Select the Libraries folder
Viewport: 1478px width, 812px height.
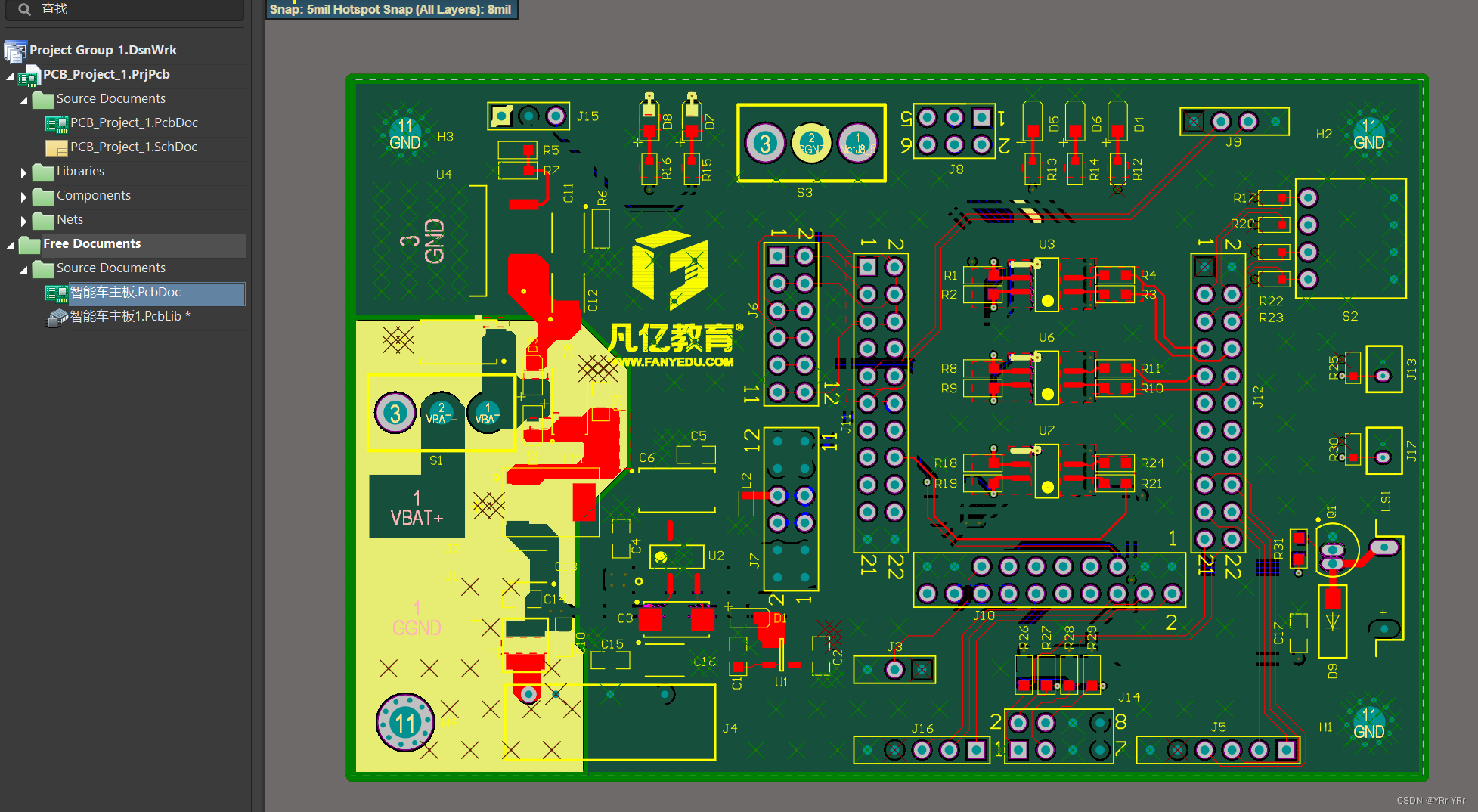pos(80,171)
